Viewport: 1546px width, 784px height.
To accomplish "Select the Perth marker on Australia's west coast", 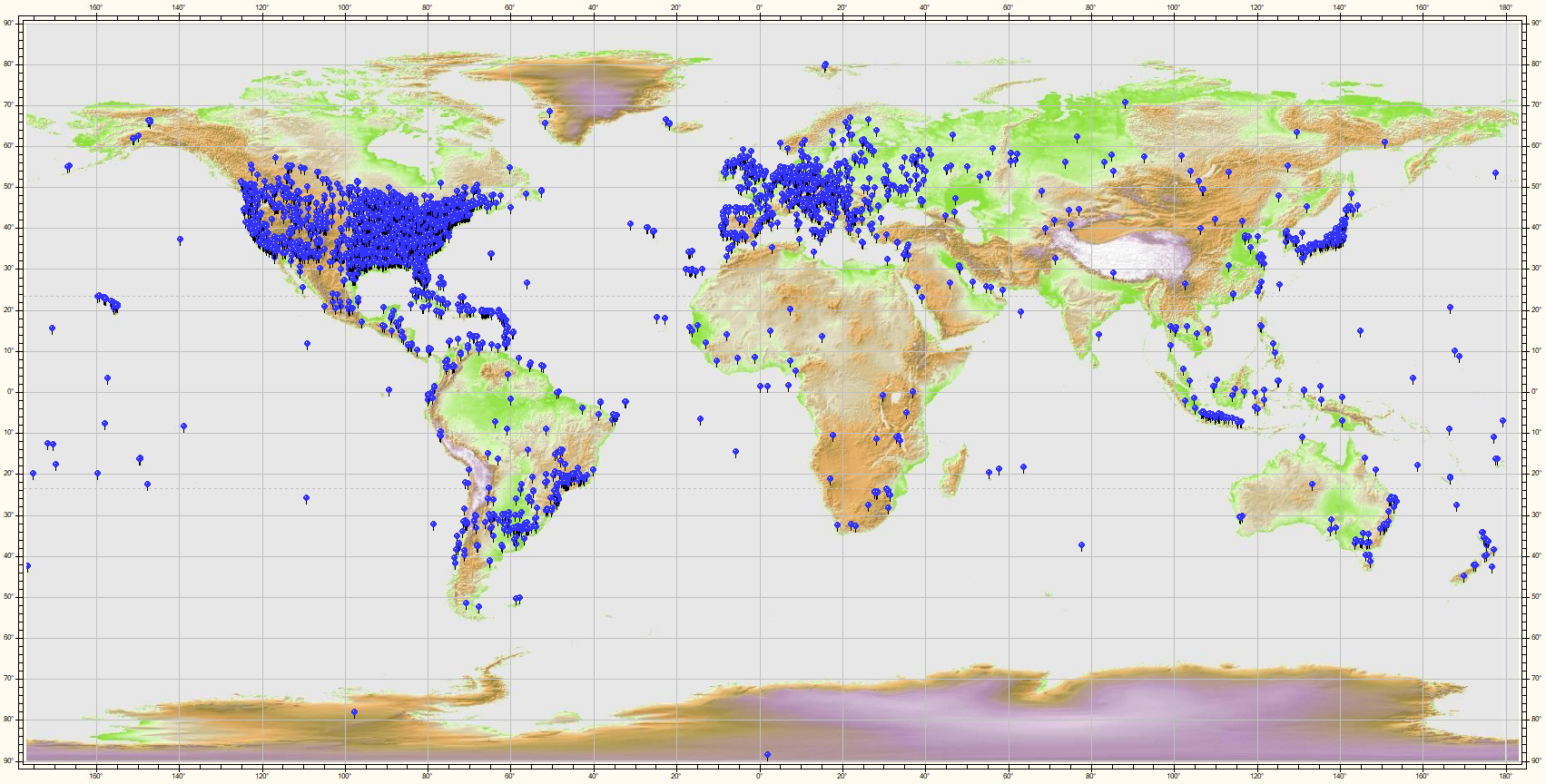I will click(x=1240, y=517).
